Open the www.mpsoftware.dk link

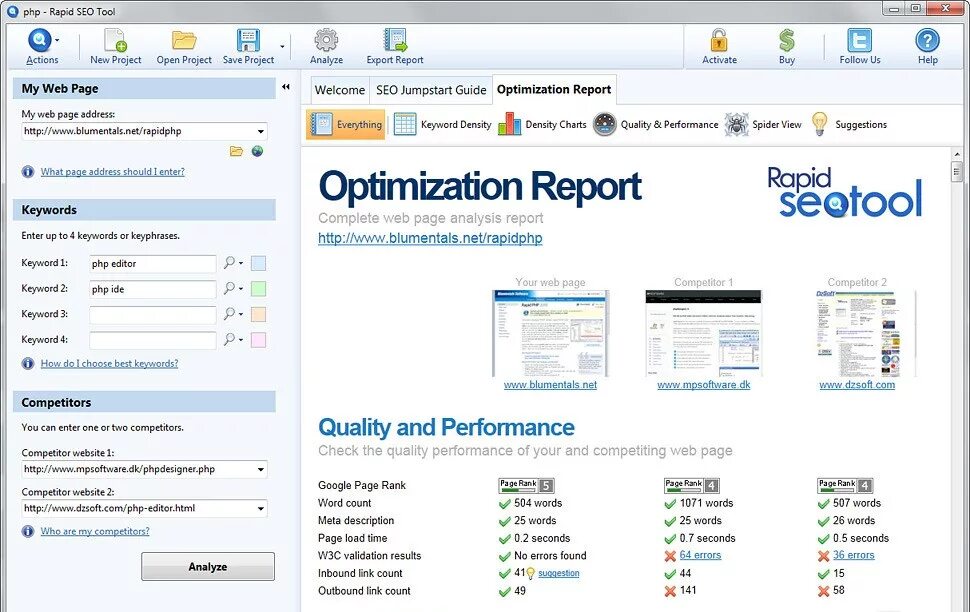703,385
